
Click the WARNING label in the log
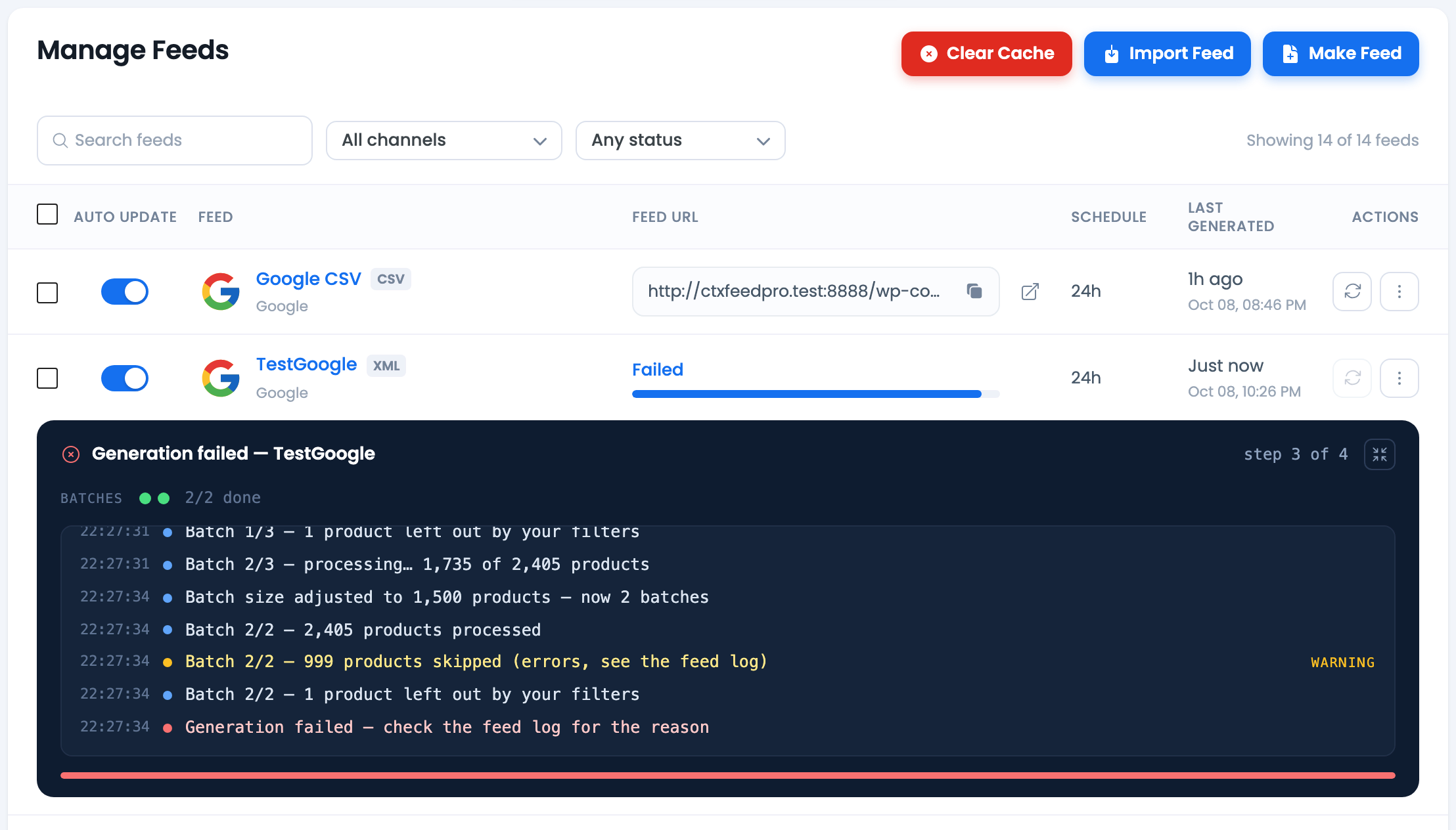coord(1343,663)
